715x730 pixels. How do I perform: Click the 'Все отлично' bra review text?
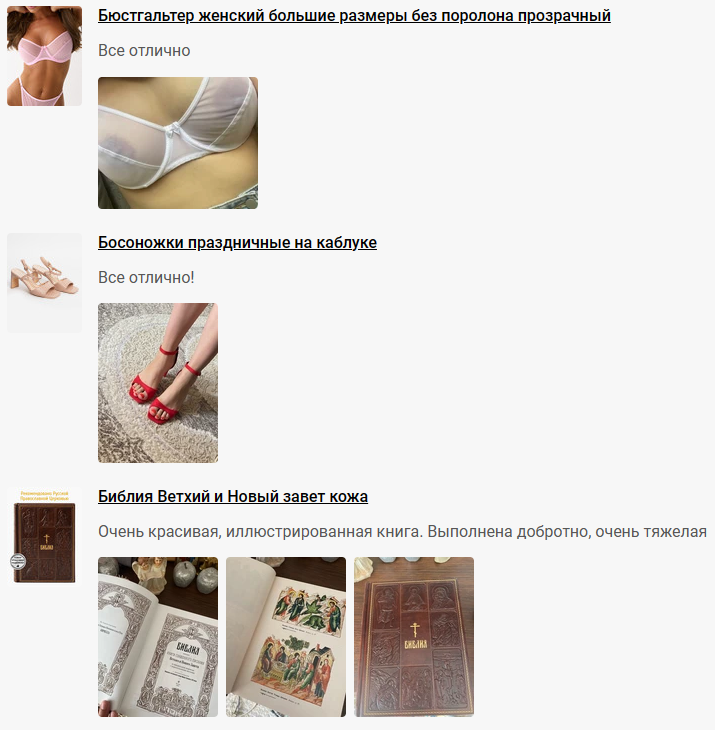point(144,50)
